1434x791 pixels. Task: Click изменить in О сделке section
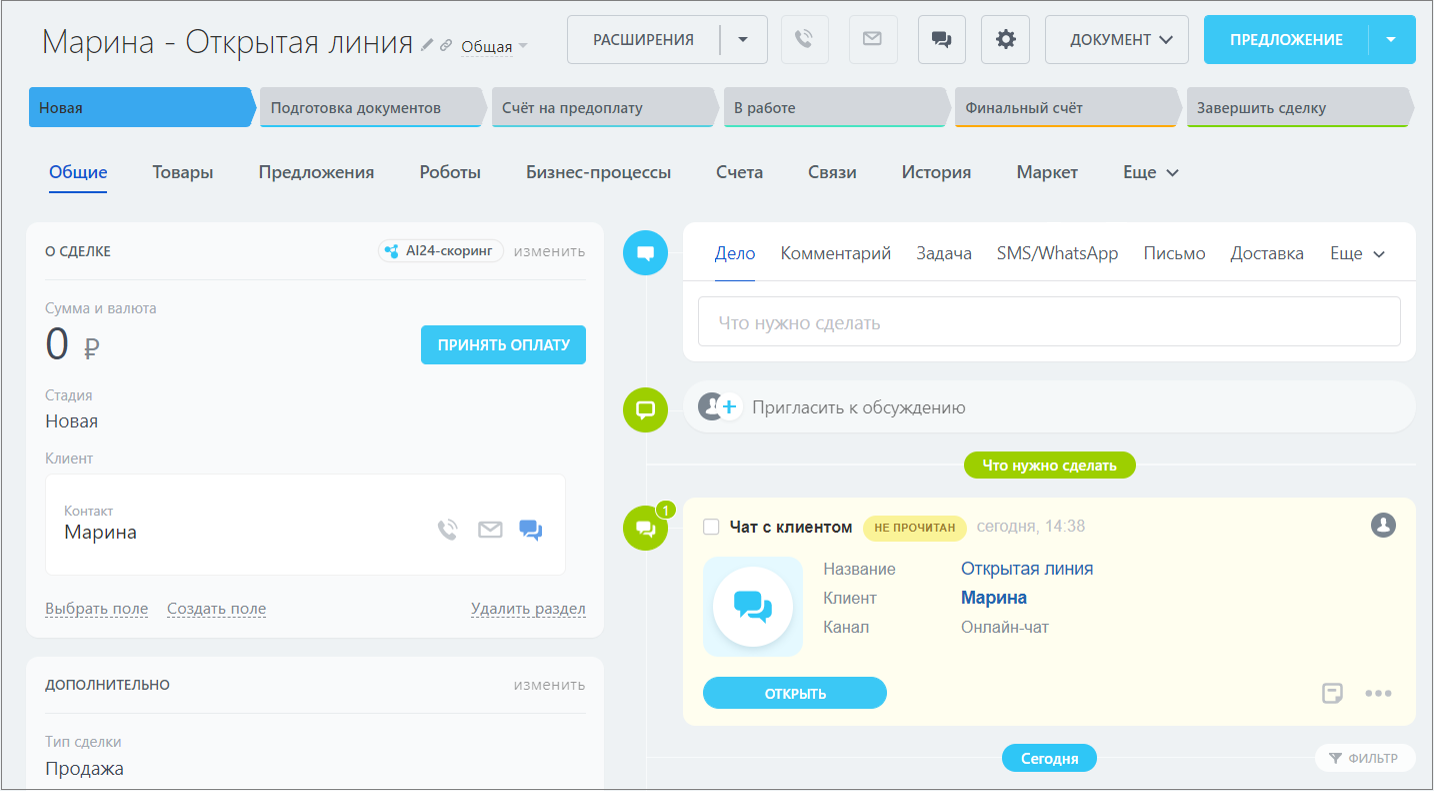[x=549, y=251]
